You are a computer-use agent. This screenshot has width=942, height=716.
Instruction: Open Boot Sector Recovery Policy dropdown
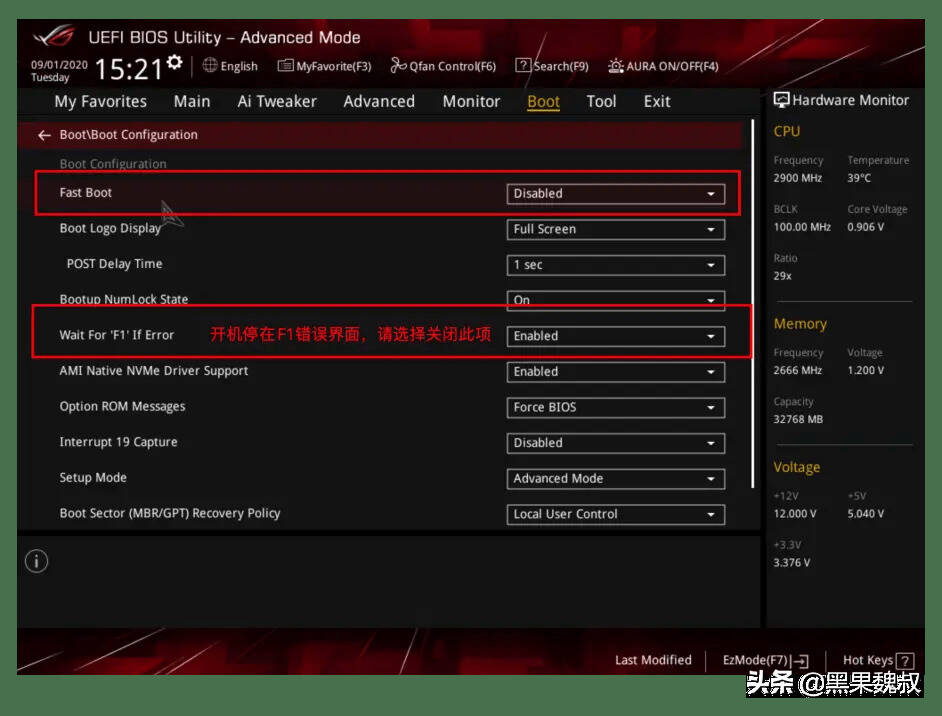click(616, 514)
